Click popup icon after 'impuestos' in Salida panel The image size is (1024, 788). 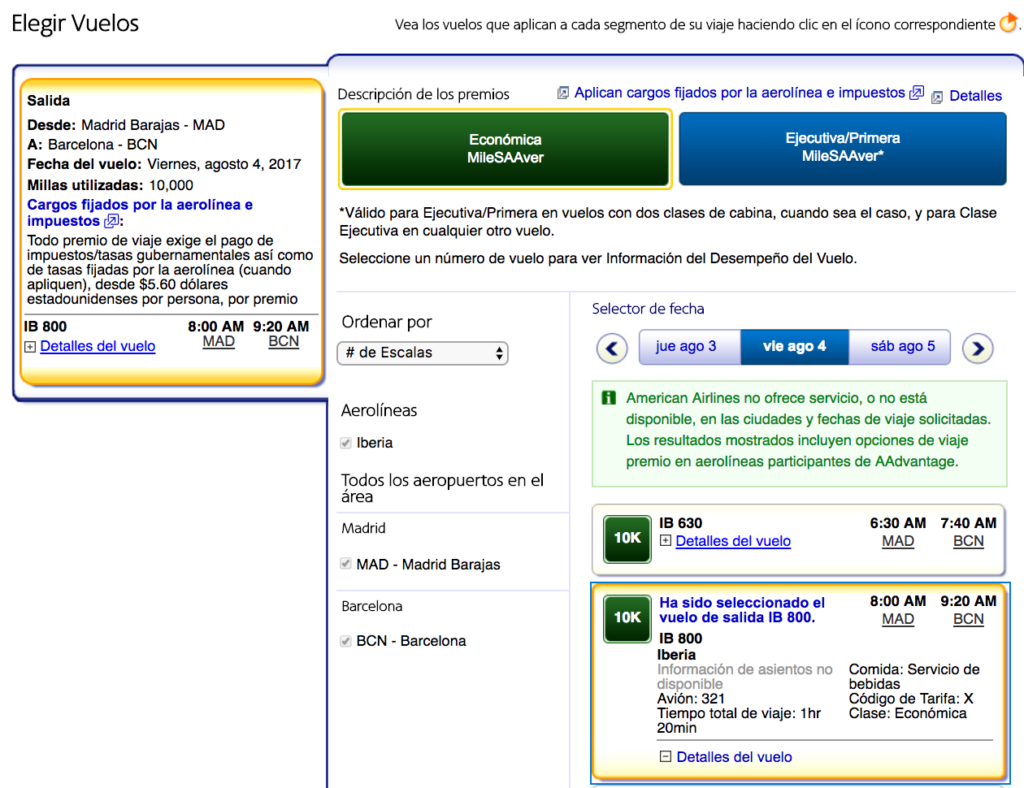click(112, 221)
